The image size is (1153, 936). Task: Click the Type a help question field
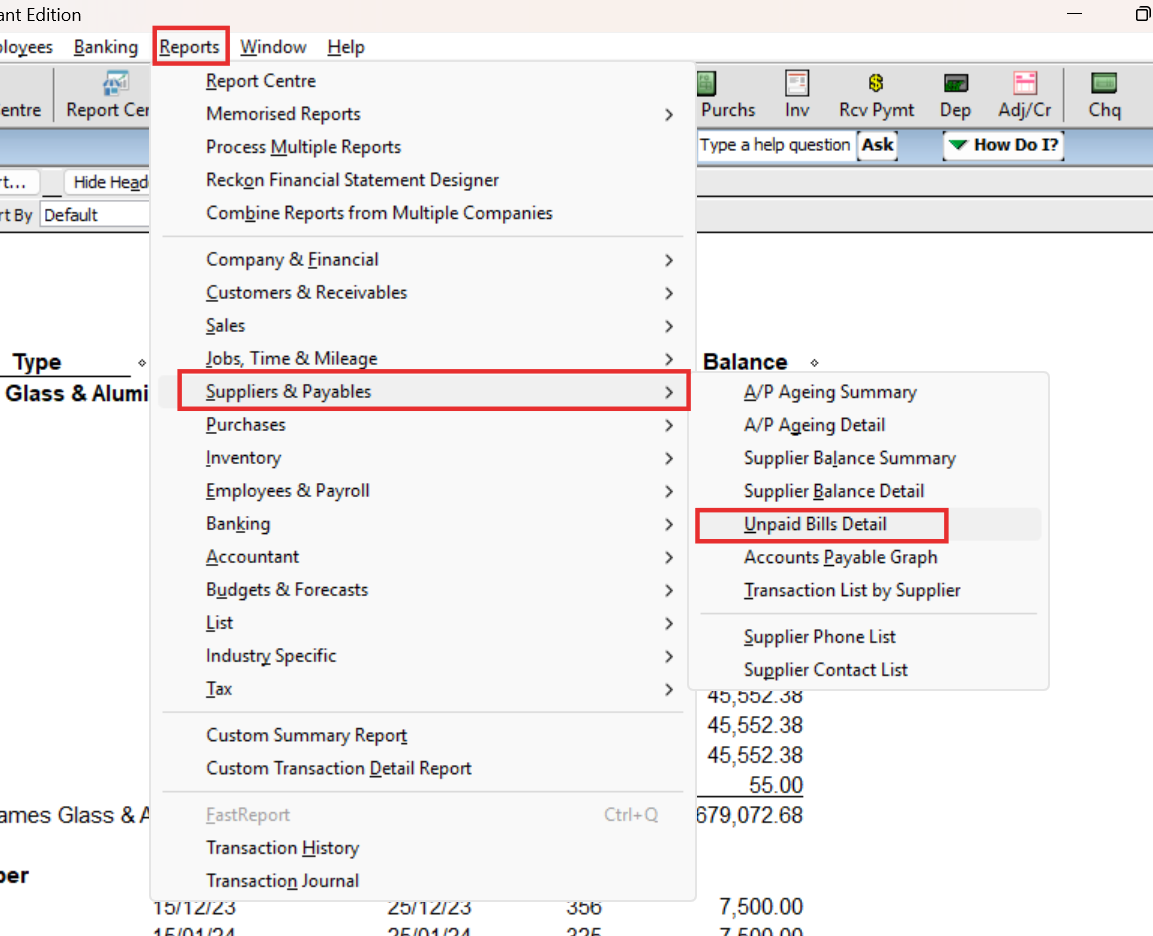[x=775, y=145]
